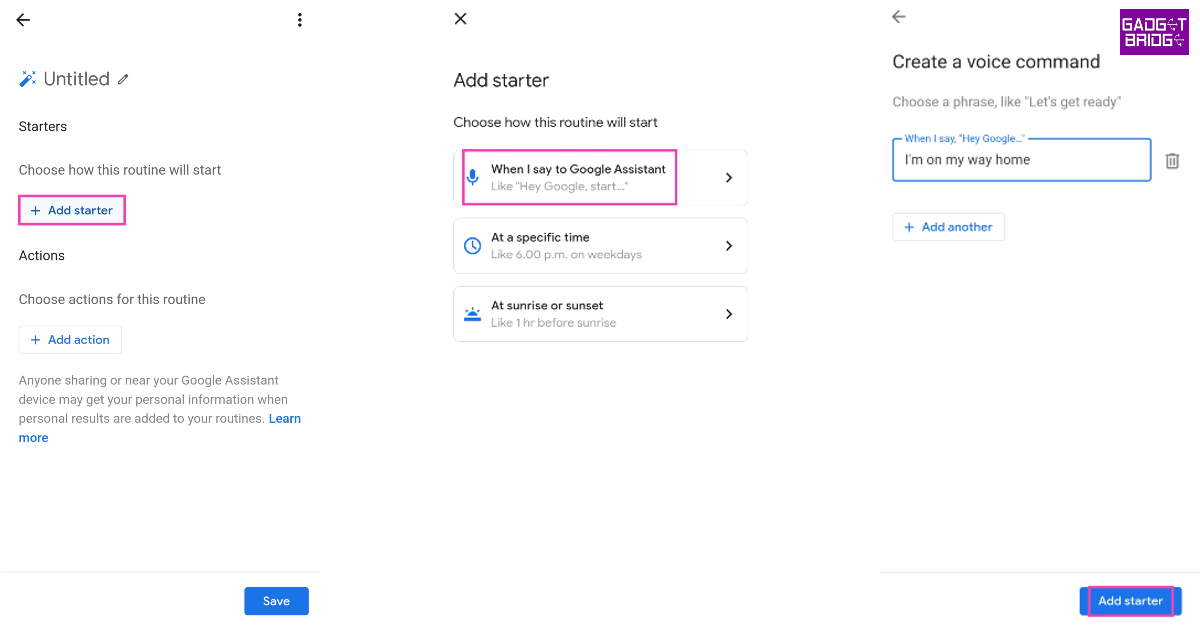Expand the Google Assistant starter chevron

point(729,178)
